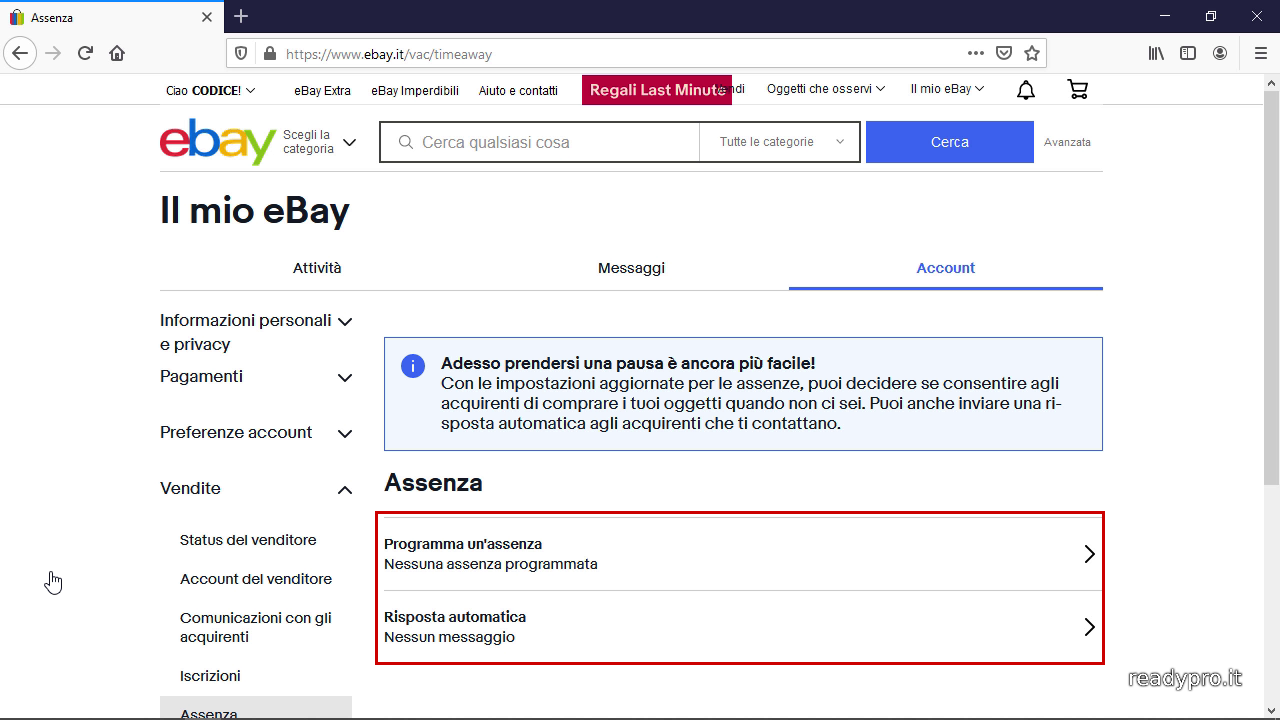Click the blue Cerca button
The image size is (1280, 720).
tap(949, 142)
